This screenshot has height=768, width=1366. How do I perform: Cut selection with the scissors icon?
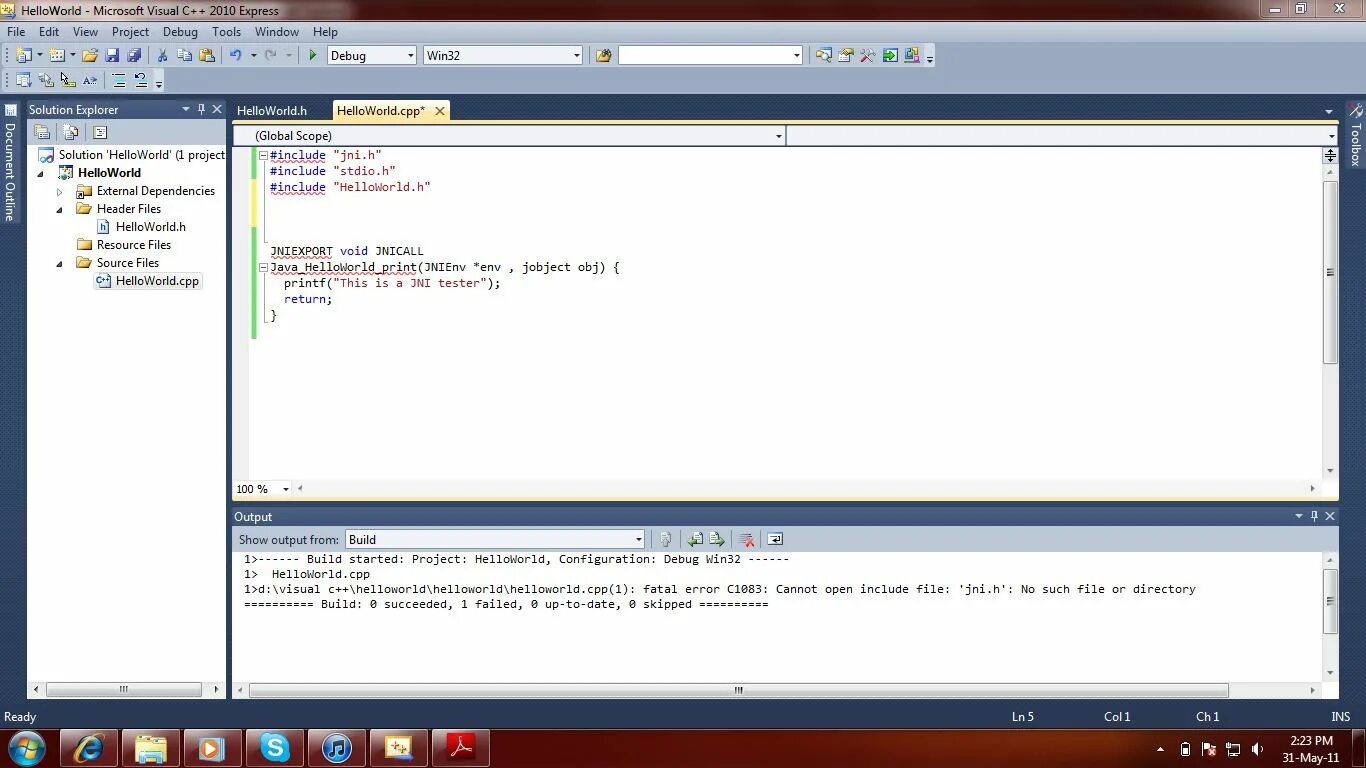(162, 56)
